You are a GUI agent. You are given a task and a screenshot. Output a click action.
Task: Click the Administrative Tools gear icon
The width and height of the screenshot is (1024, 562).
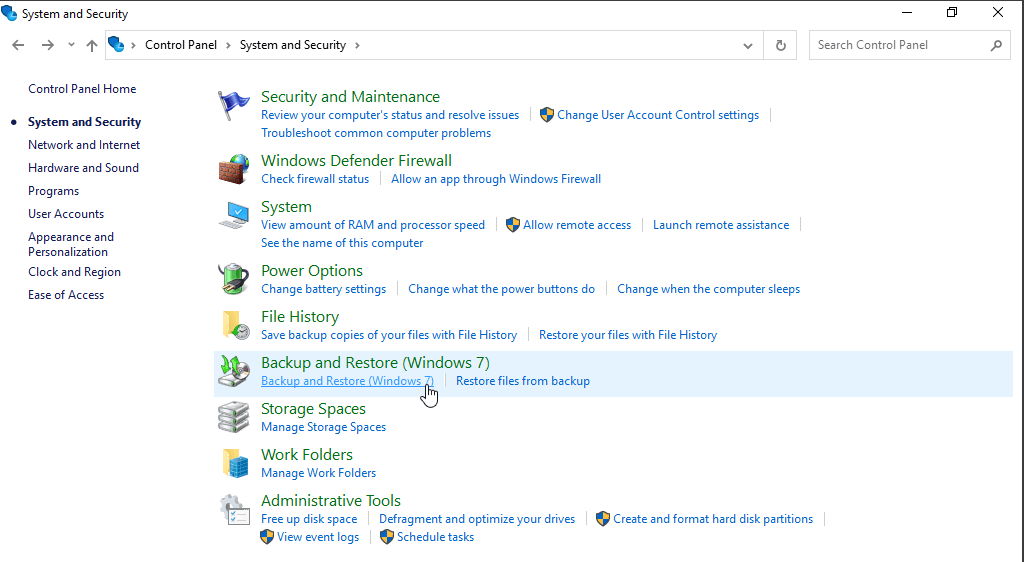point(234,510)
